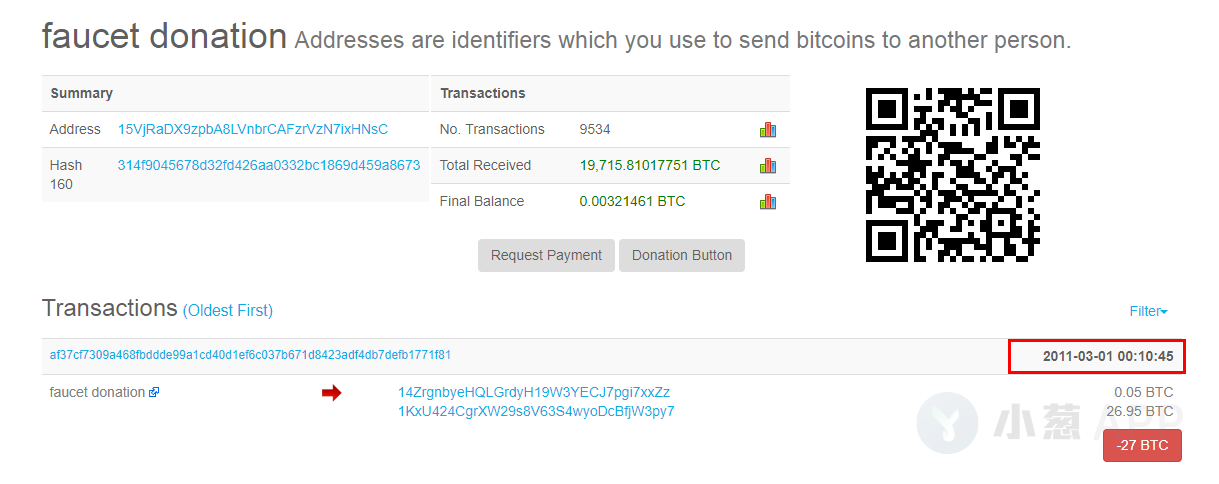Viewport: 1219px width, 484px height.
Task: Open transaction hash af37cf7309a468 link
Action: pyautogui.click(x=250, y=355)
